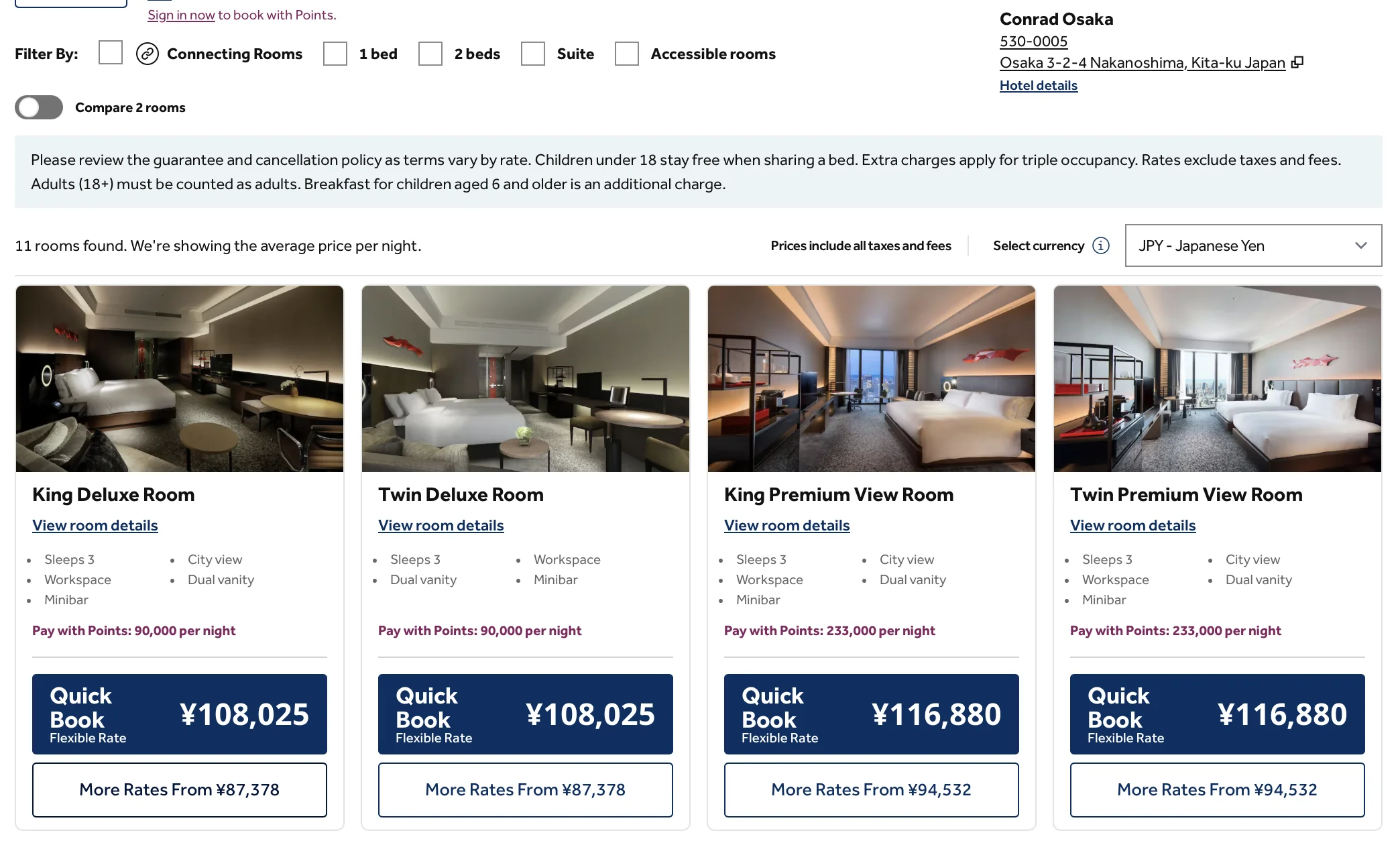Show more rates for King Premium View Room
Image resolution: width=1400 pixels, height=845 pixels.
(x=871, y=789)
